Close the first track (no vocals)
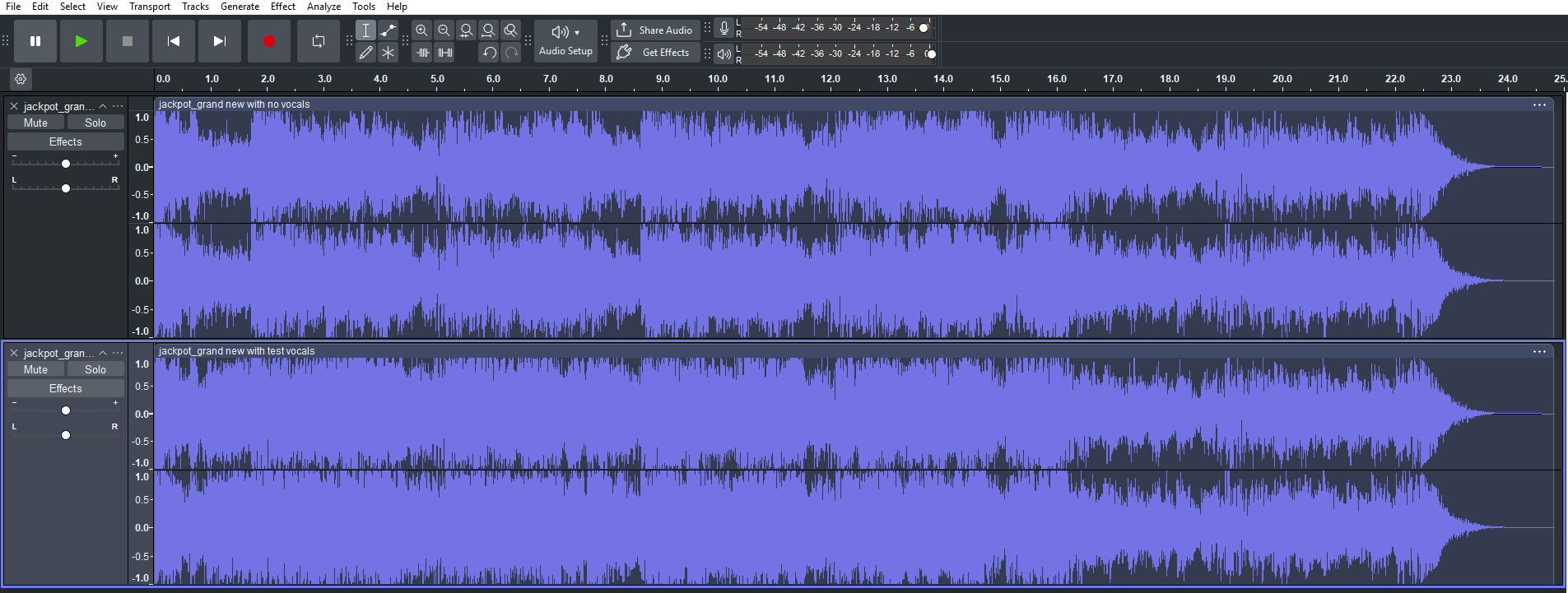1568x593 pixels. 14,106
